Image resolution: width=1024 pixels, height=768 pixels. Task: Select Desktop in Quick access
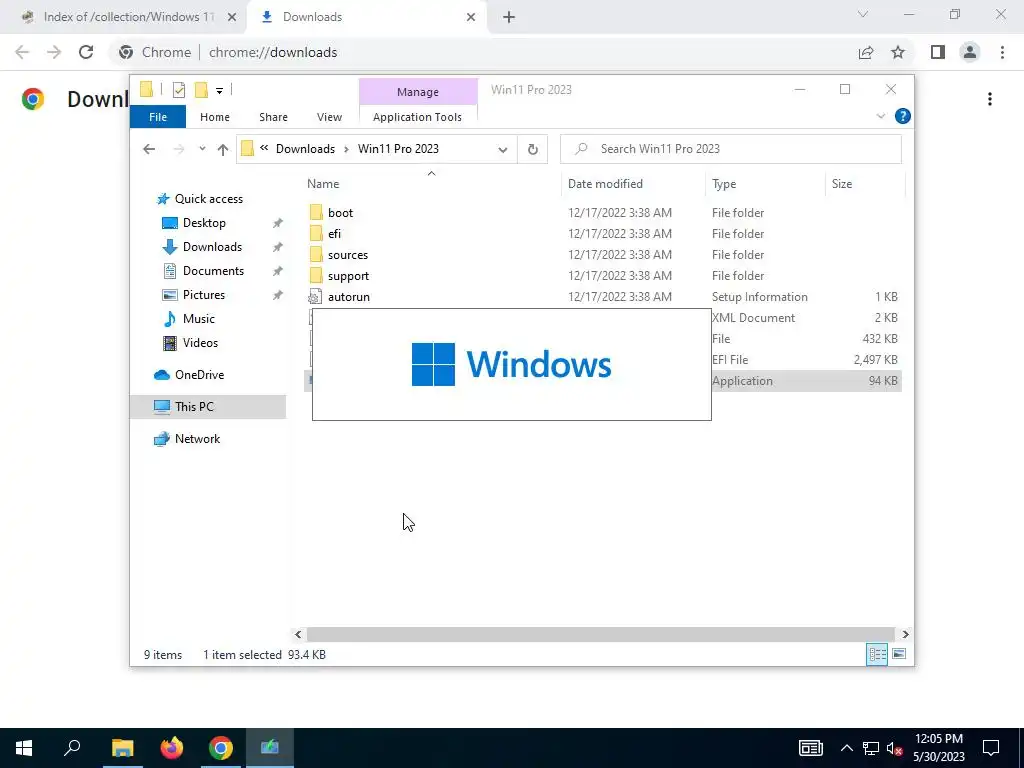pos(204,223)
